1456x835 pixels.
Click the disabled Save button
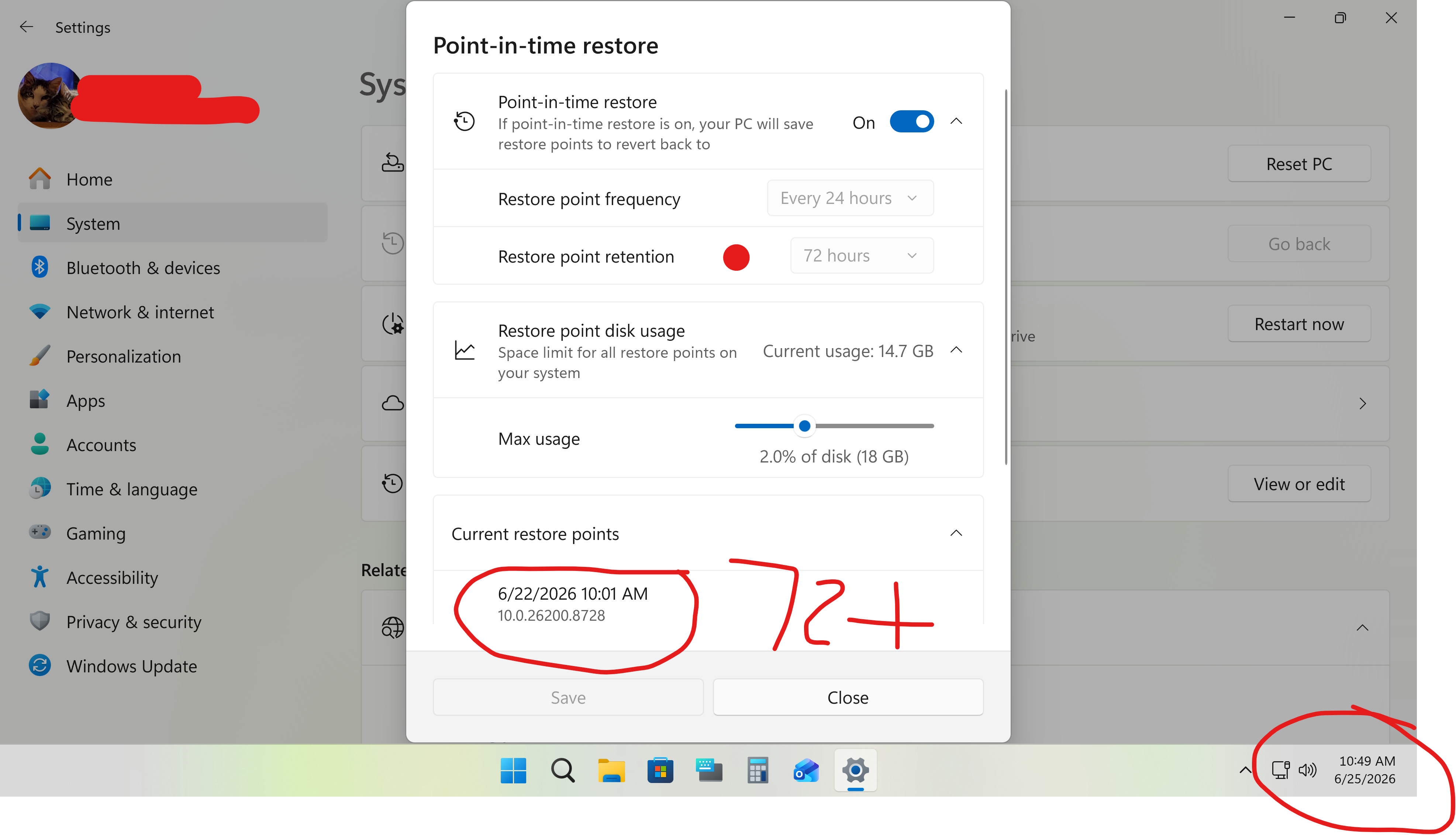pos(568,697)
